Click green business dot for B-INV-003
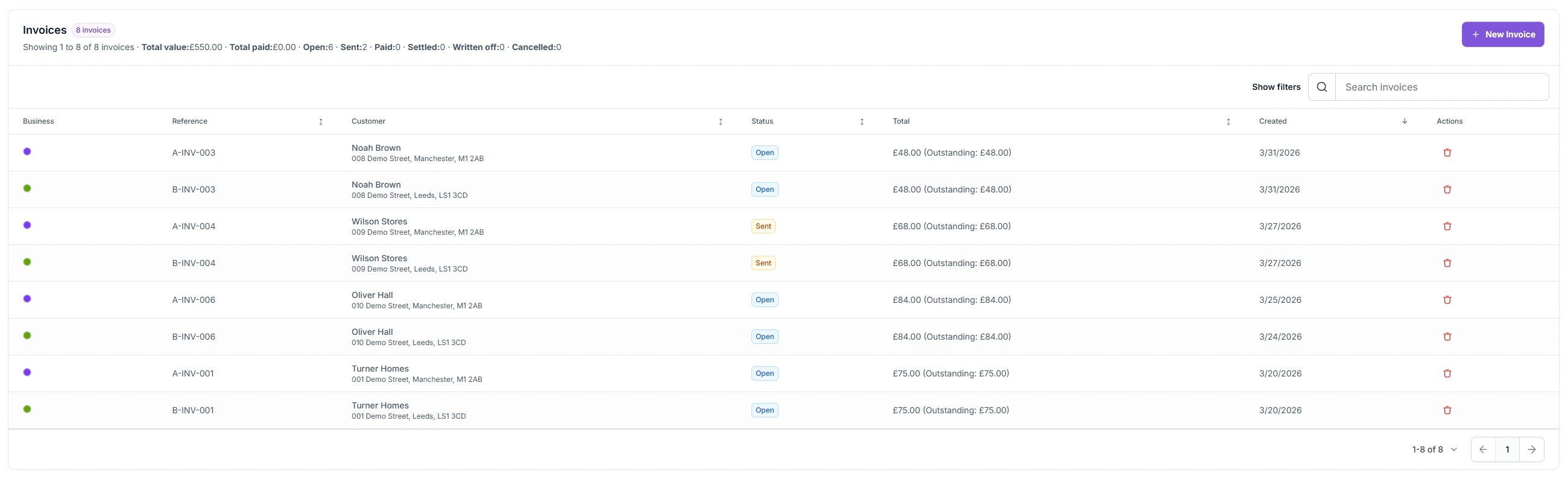 (27, 188)
